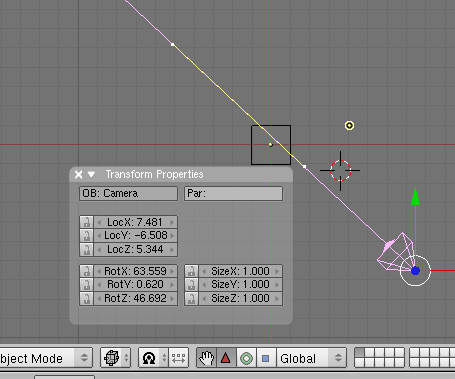The image size is (455, 379).
Task: Toggle the LocX lock icon
Action: [x=87, y=222]
